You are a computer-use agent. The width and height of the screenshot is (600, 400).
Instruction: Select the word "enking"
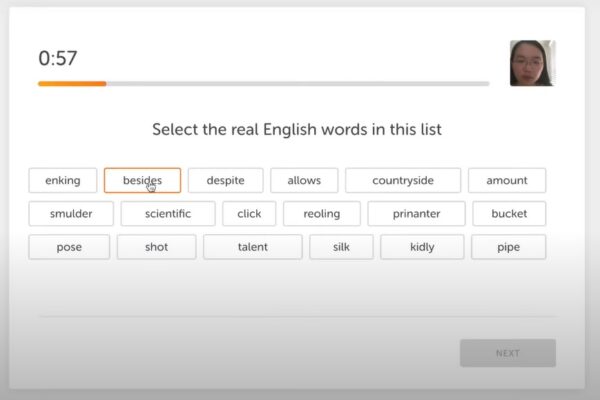[63, 180]
